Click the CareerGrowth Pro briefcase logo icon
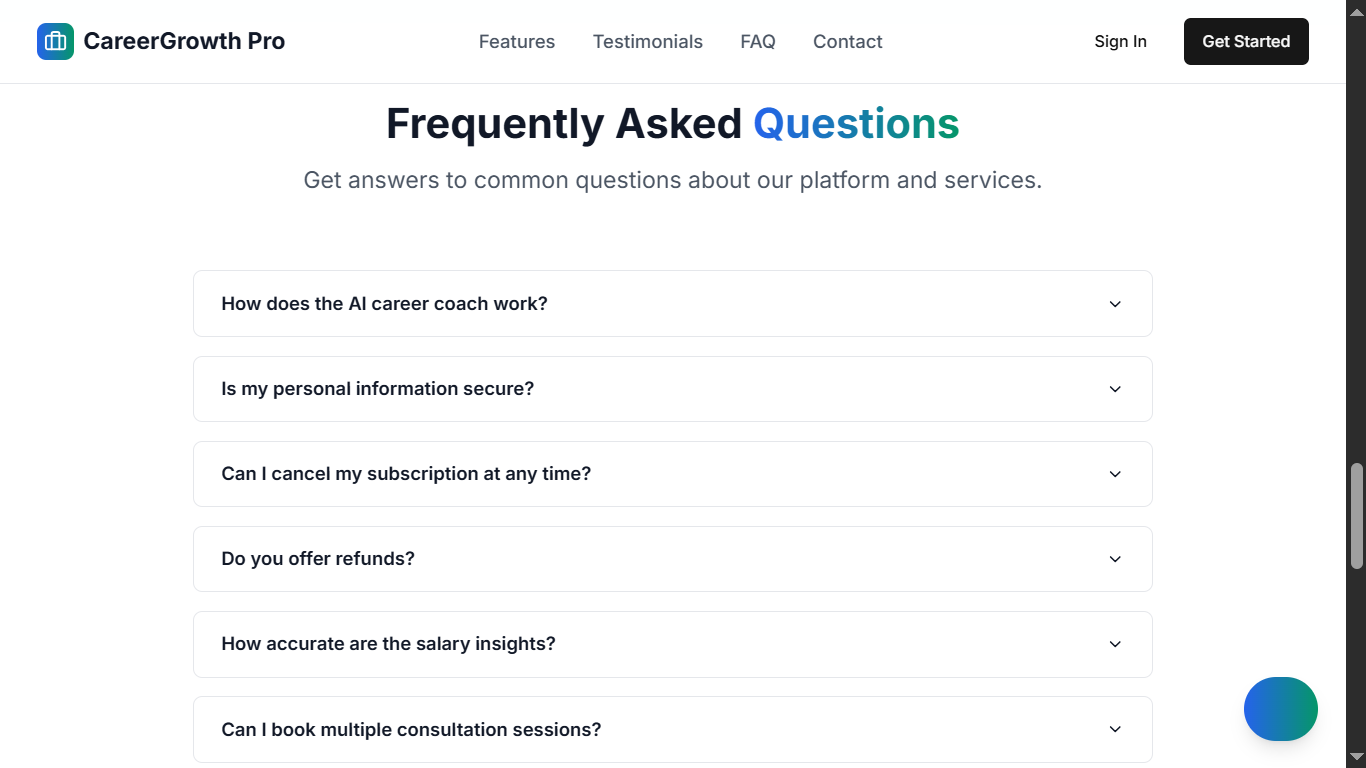Image resolution: width=1366 pixels, height=768 pixels. (55, 41)
